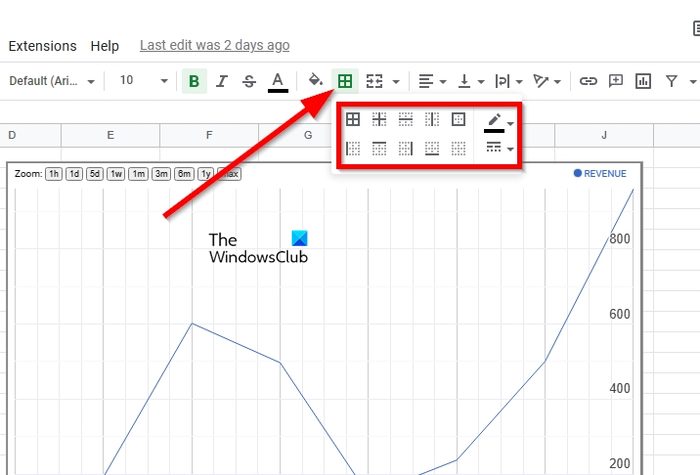This screenshot has width=700, height=475.
Task: Toggle strikethrough formatting
Action: coord(249,81)
